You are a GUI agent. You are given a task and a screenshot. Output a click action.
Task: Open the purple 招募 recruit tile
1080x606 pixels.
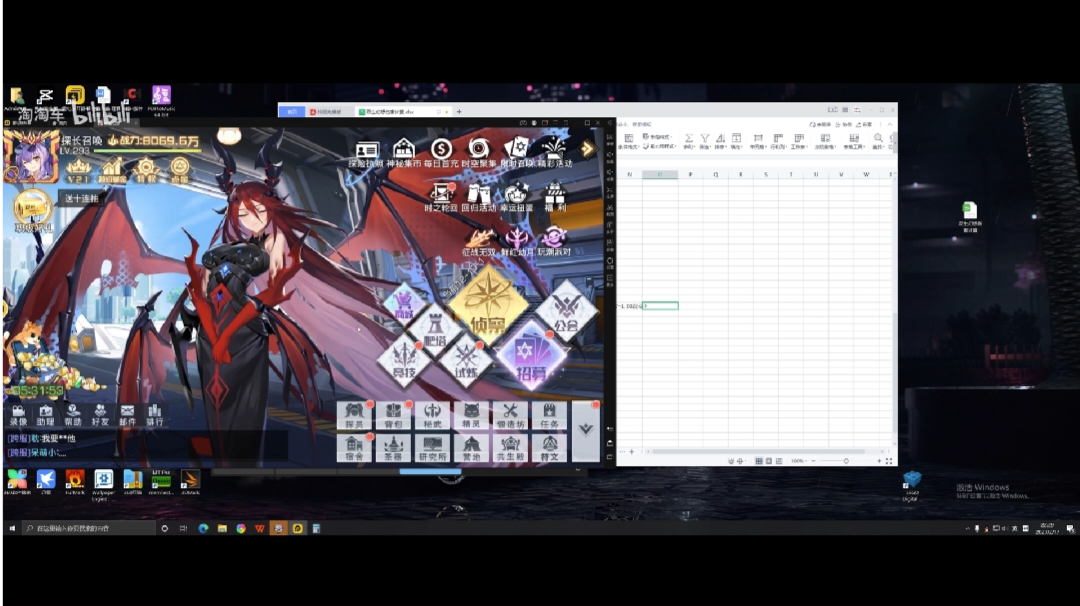click(531, 355)
